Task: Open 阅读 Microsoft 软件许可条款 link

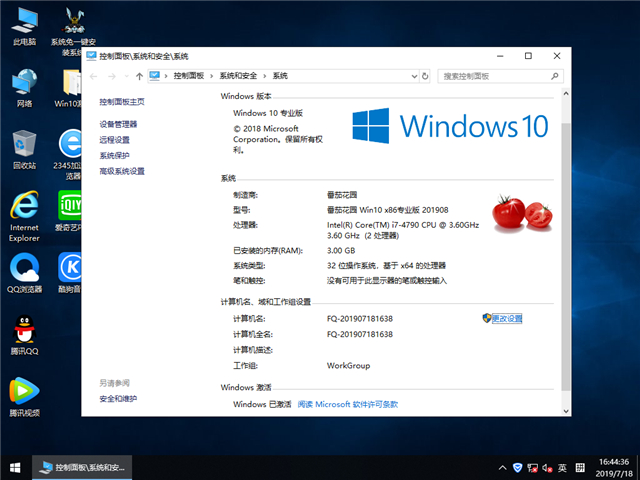Action: click(x=348, y=404)
